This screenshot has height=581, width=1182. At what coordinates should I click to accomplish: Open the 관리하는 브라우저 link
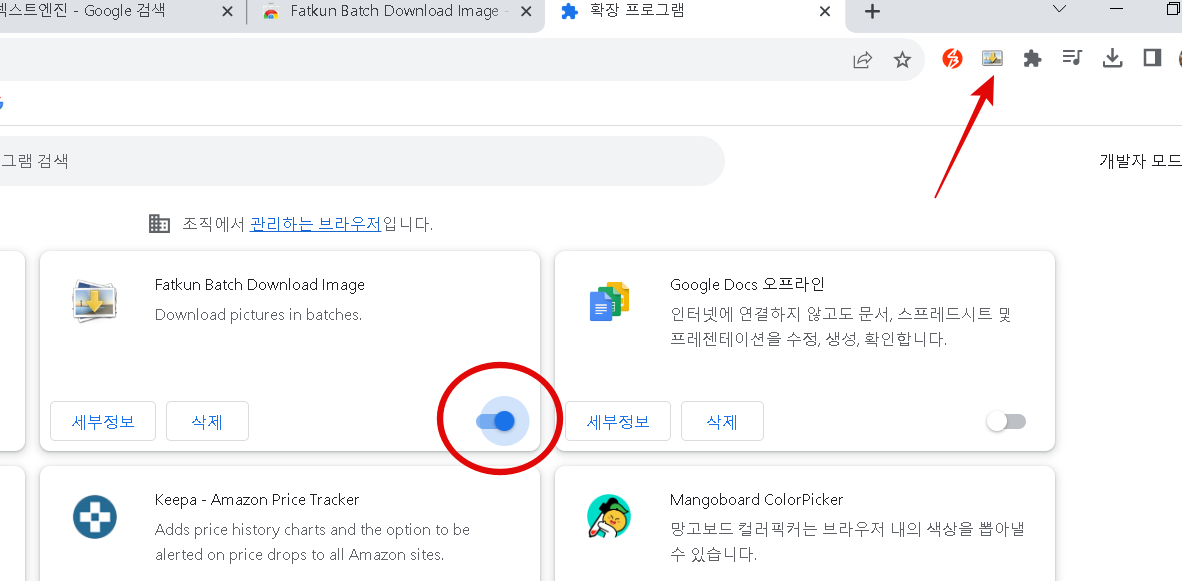tap(316, 224)
